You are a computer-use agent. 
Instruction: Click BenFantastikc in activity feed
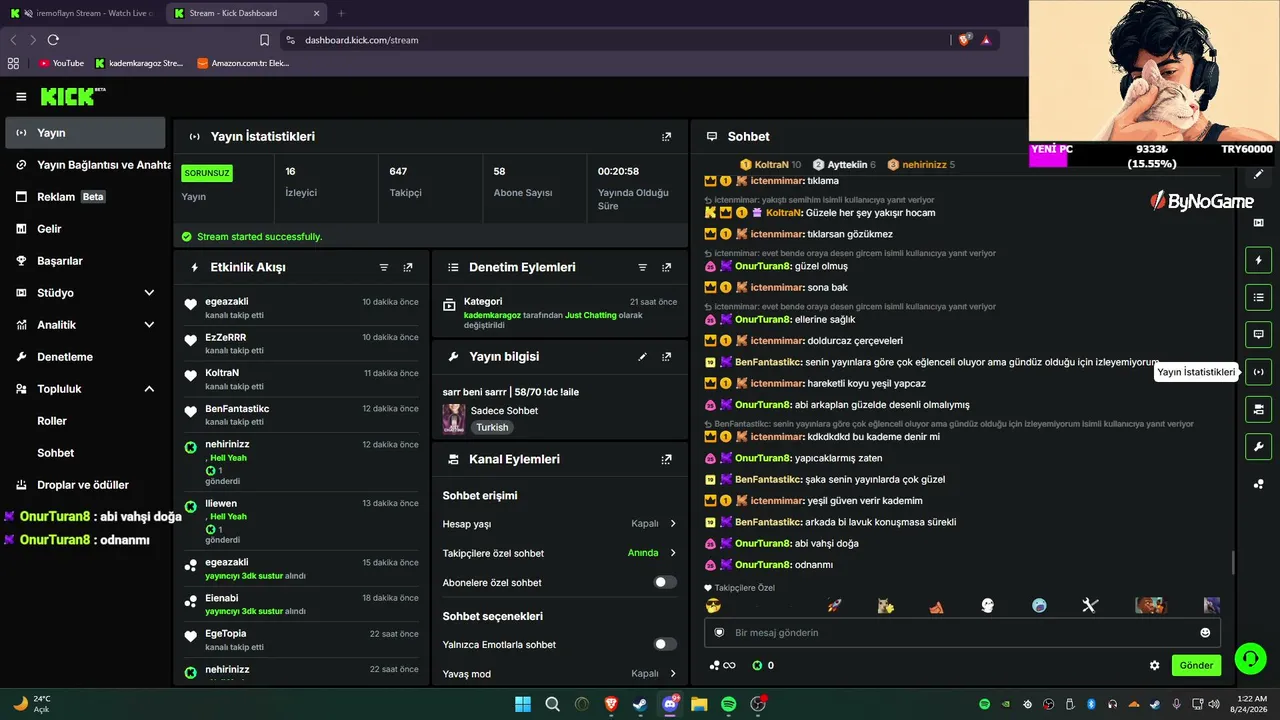coord(302,414)
